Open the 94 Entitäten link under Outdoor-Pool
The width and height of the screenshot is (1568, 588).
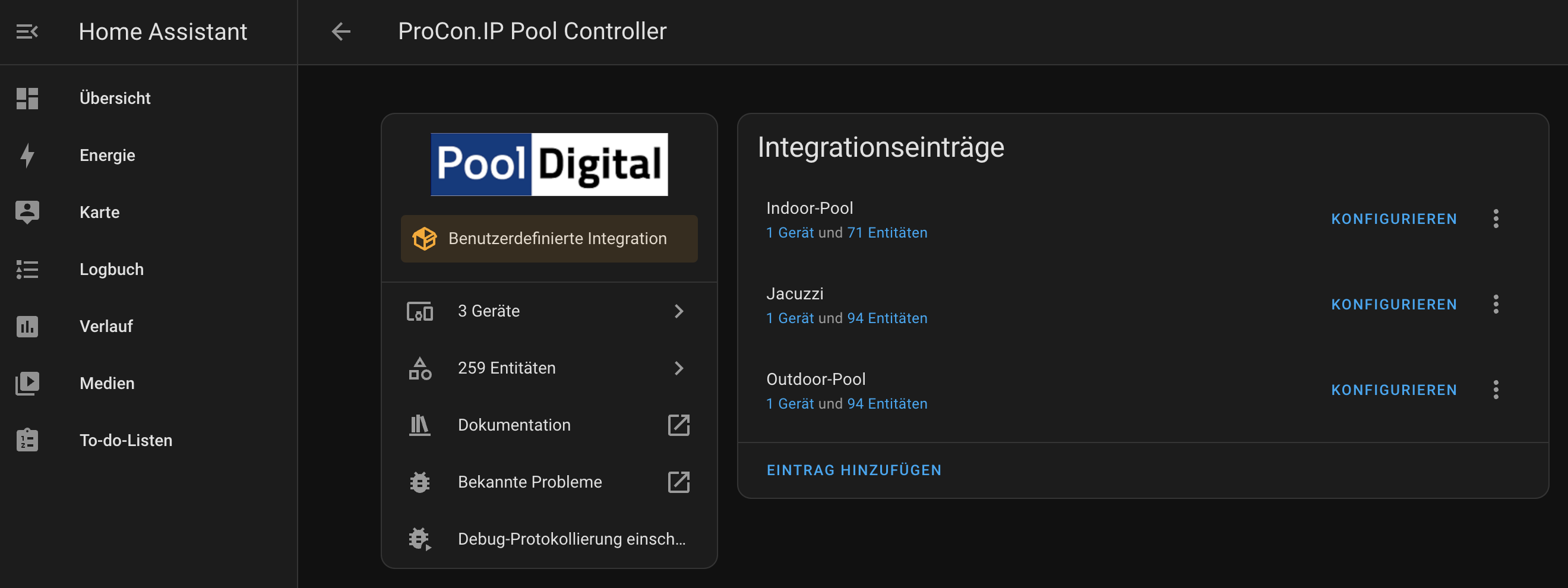(x=887, y=404)
